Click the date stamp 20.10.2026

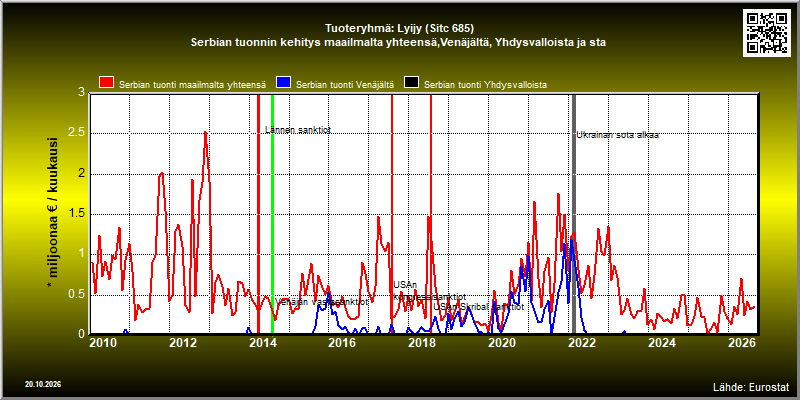click(x=43, y=384)
